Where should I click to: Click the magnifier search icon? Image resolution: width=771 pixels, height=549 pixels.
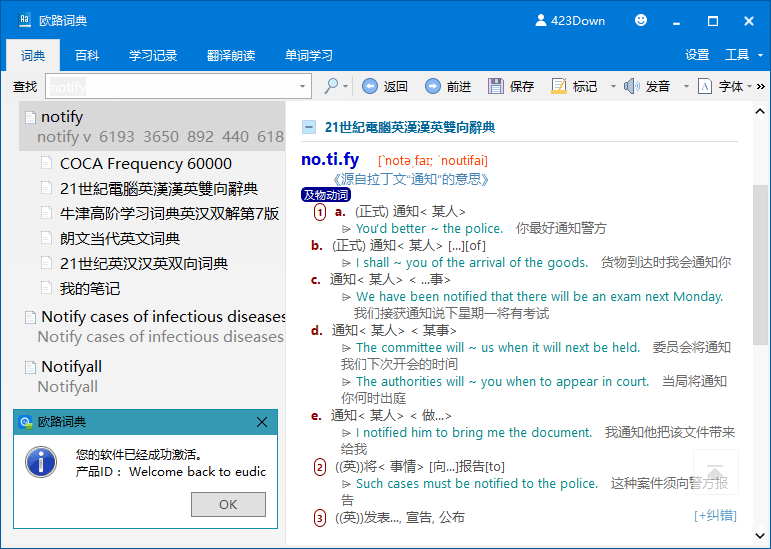331,87
